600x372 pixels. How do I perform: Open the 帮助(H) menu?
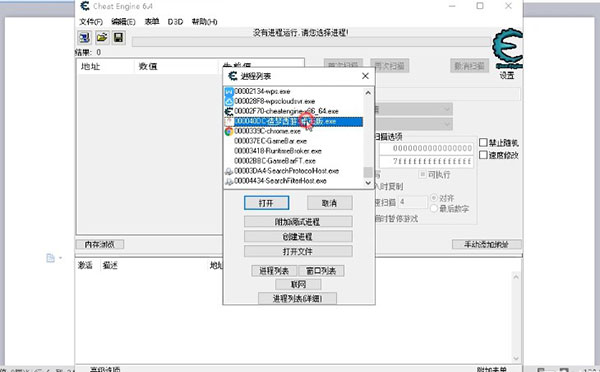coord(204,22)
